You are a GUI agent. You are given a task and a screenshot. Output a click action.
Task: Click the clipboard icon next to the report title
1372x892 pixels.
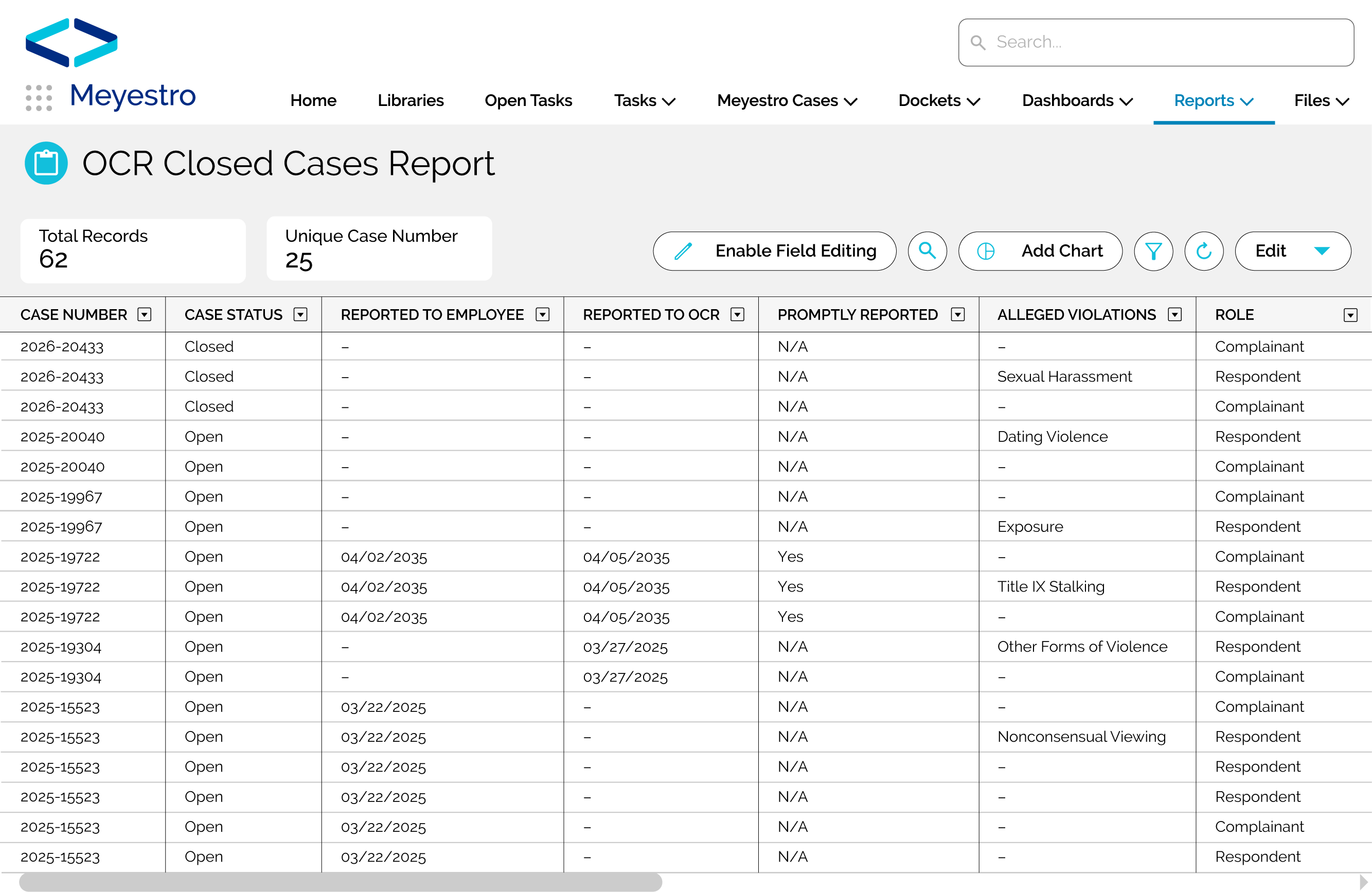[x=46, y=163]
